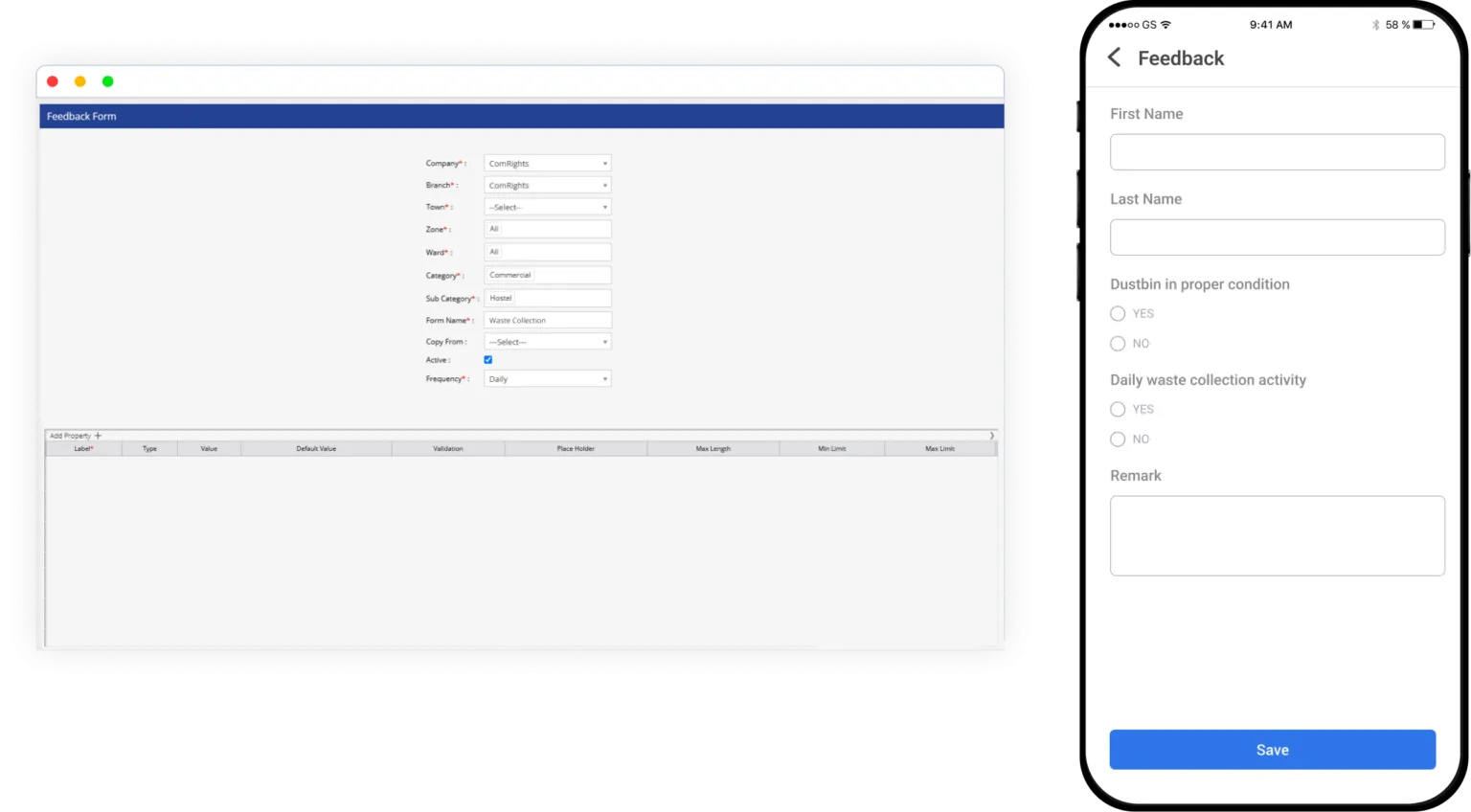
Task: Open the Company dropdown
Action: click(547, 164)
